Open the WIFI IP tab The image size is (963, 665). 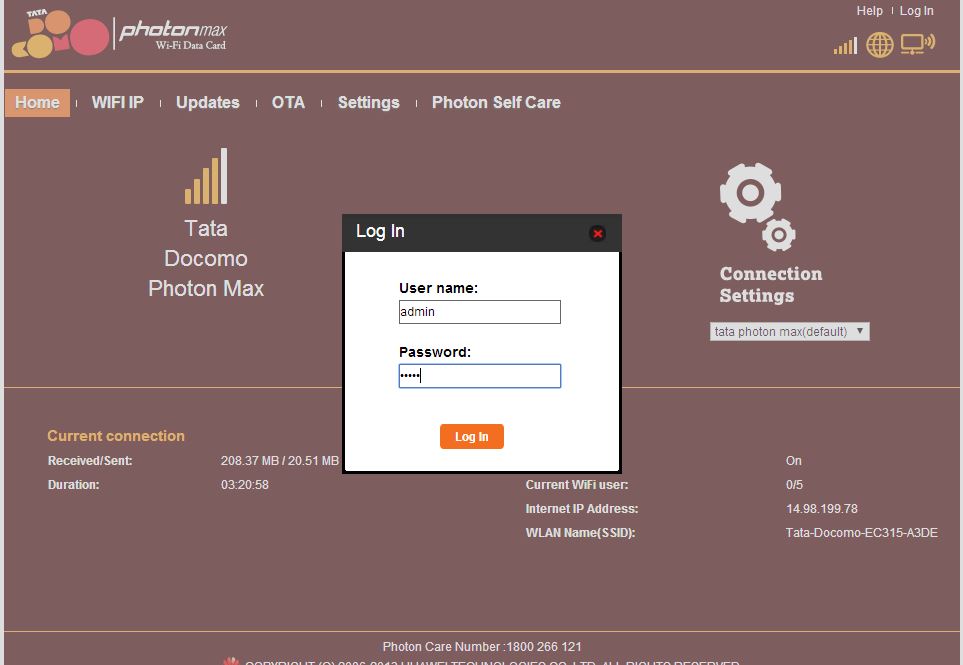[118, 103]
